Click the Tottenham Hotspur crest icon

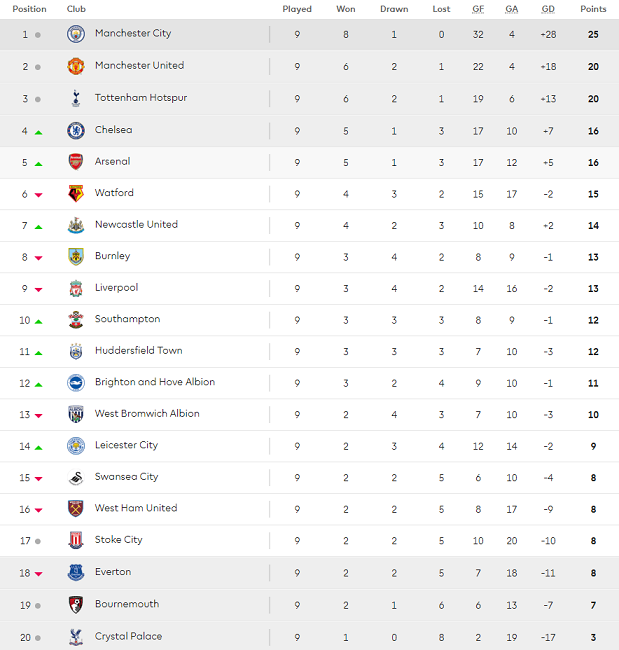pyautogui.click(x=76, y=98)
